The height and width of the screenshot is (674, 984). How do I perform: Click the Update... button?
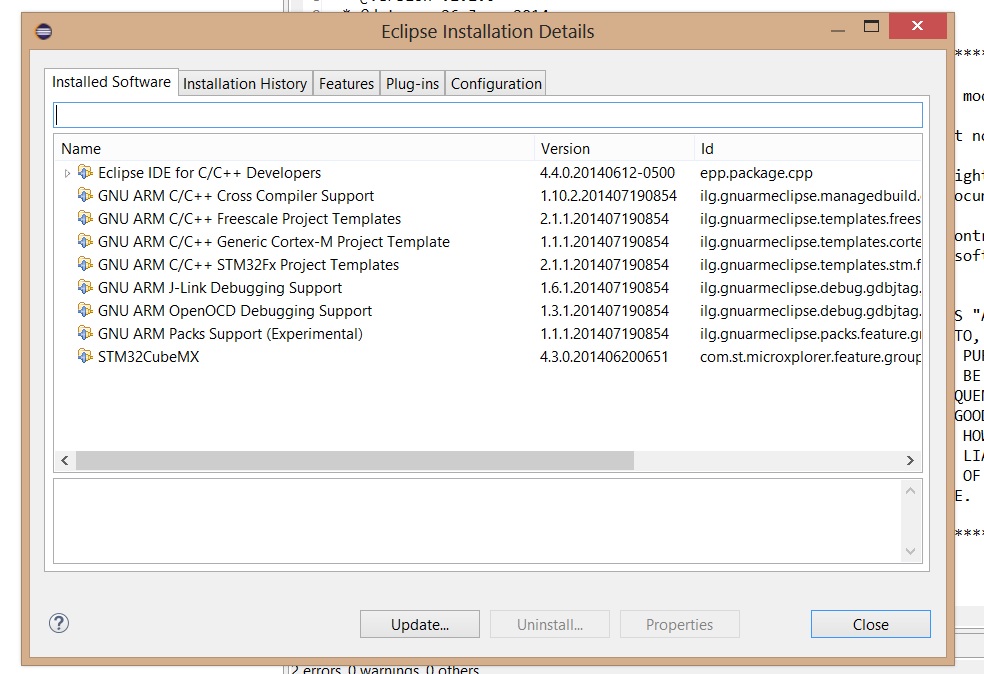[420, 624]
